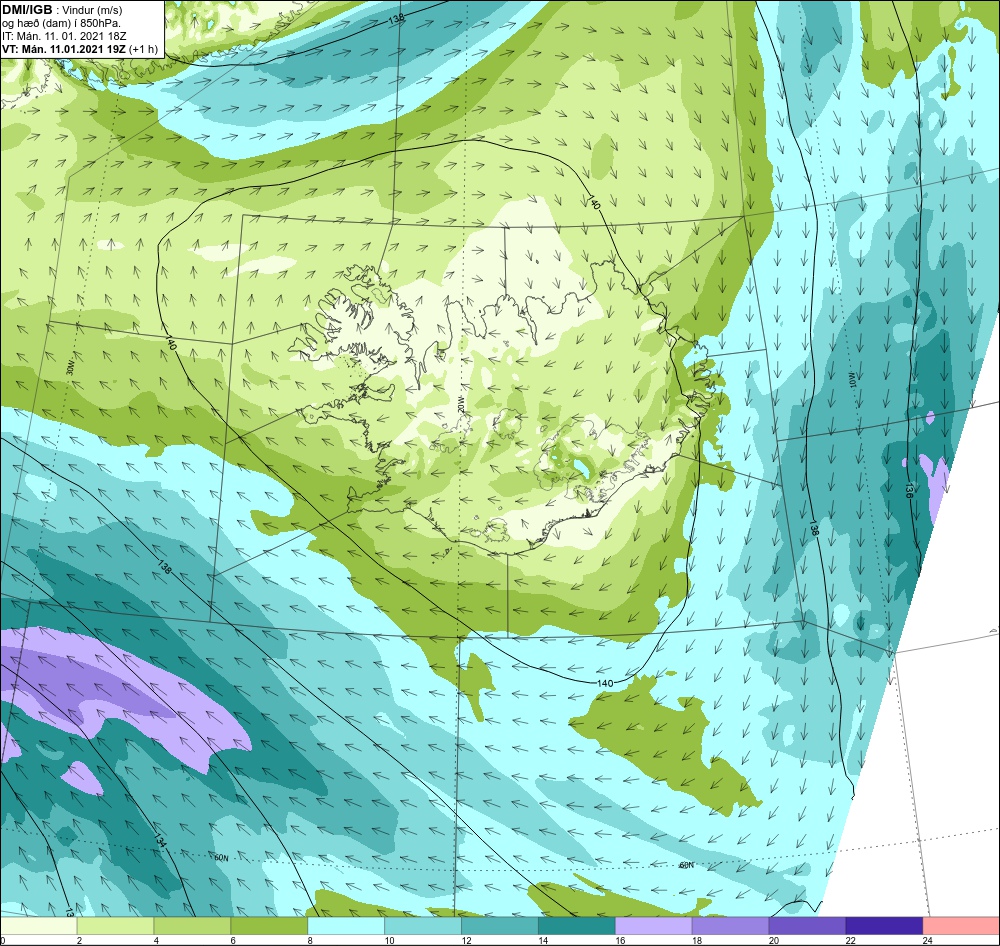Screen dimensions: 1000x946
Task: Click the teal 12–14 m/s legend swatch
Action: (500, 925)
